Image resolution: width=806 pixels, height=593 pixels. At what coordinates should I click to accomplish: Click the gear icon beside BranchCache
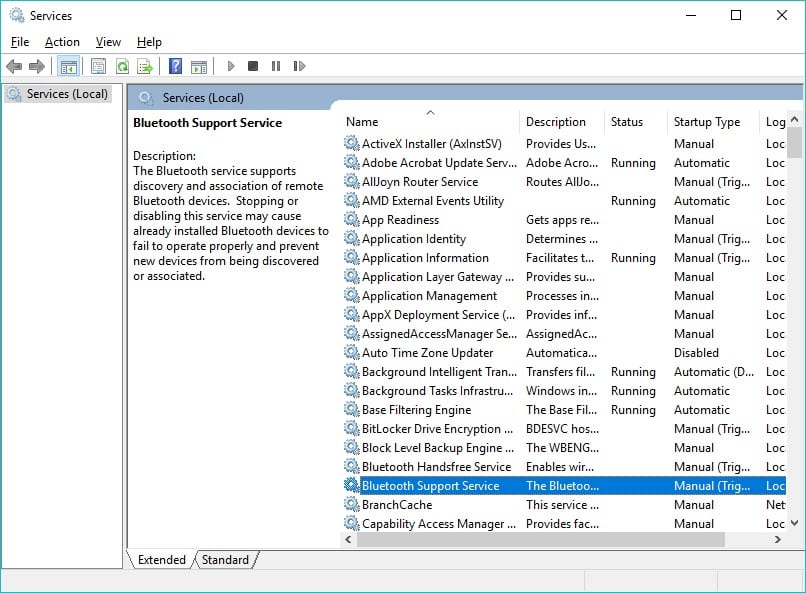coord(352,505)
